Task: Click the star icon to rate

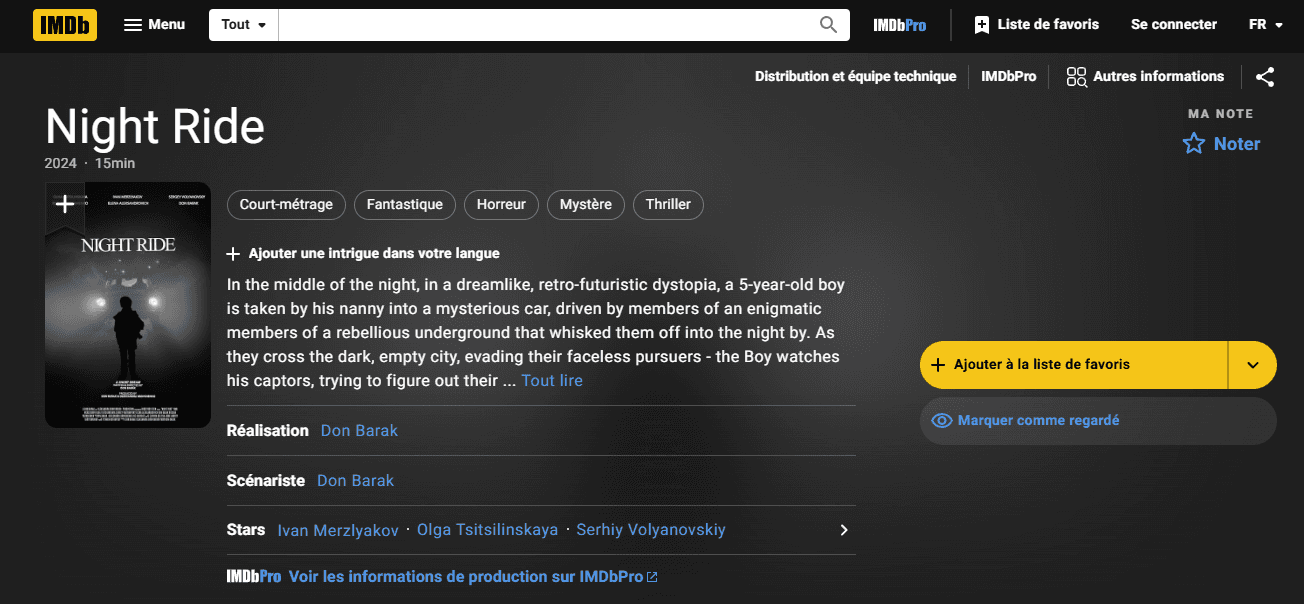Action: [x=1194, y=144]
